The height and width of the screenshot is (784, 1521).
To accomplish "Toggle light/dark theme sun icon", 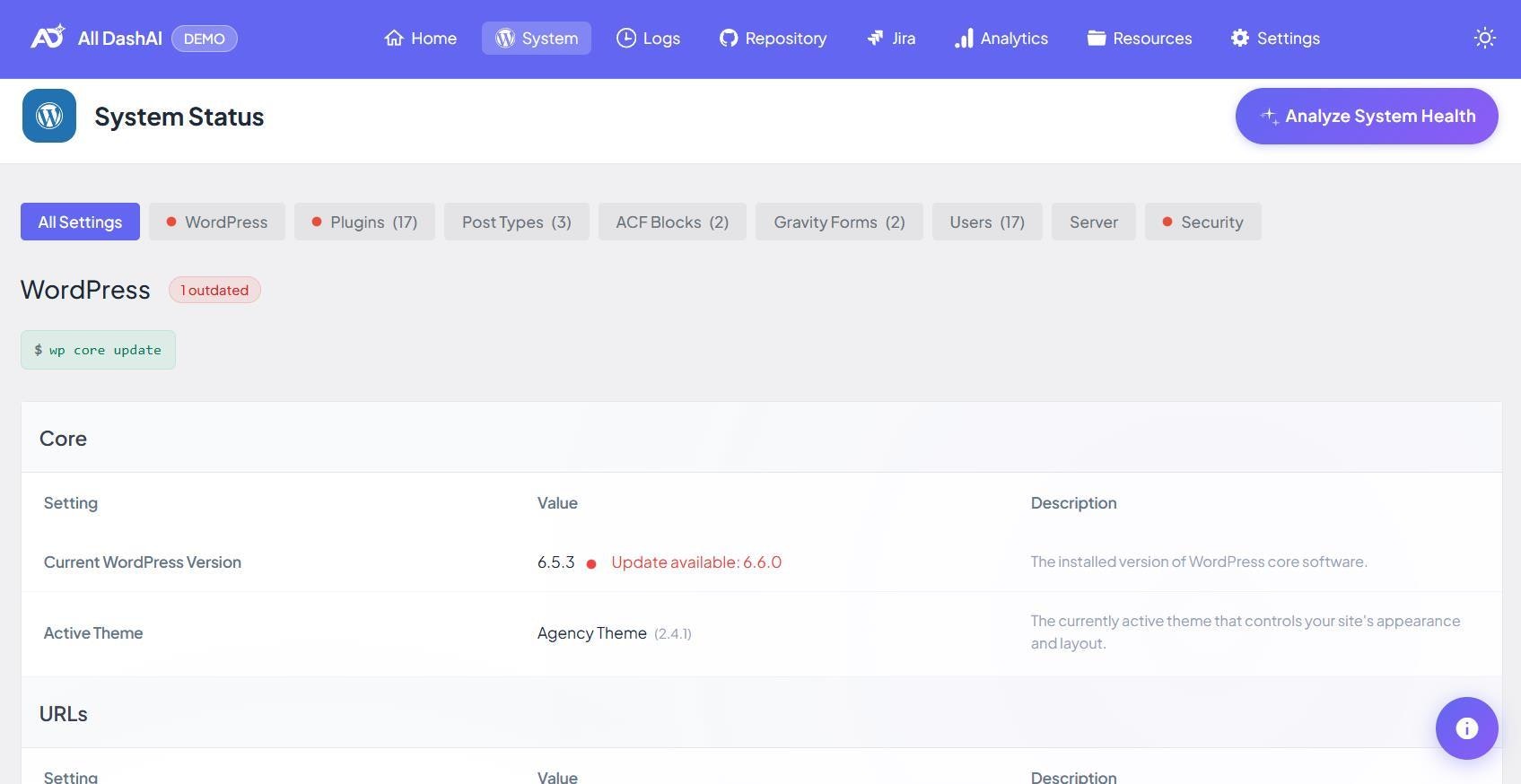I will coord(1485,39).
